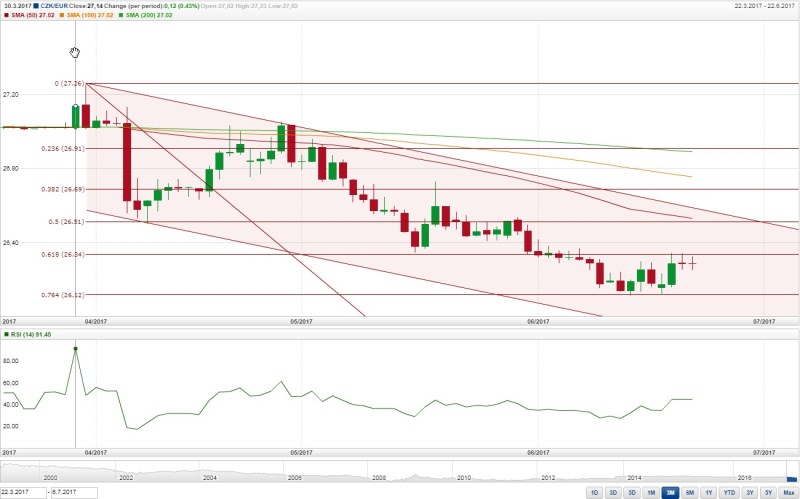The image size is (800, 499).
Task: Display full history with Max button
Action: [788, 493]
